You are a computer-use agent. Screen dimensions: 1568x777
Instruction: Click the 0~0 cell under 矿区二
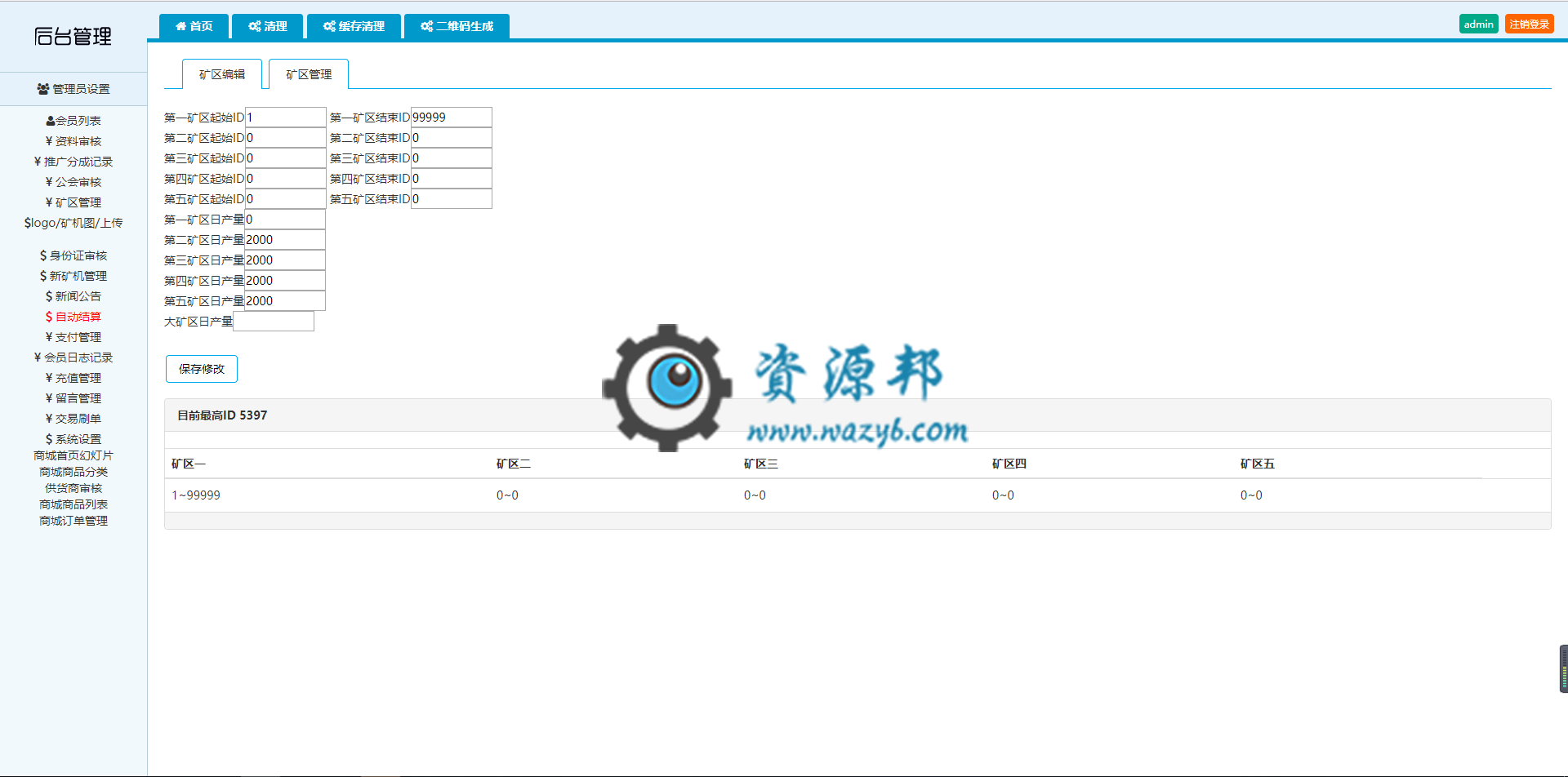tap(507, 495)
